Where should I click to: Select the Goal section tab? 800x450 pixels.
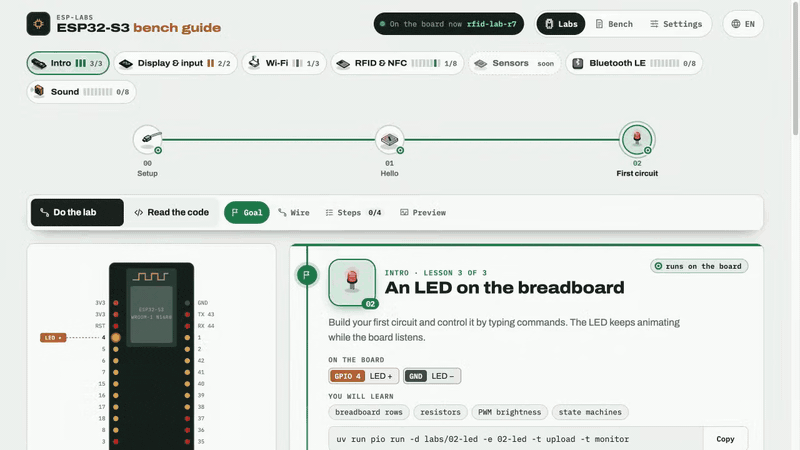[247, 212]
